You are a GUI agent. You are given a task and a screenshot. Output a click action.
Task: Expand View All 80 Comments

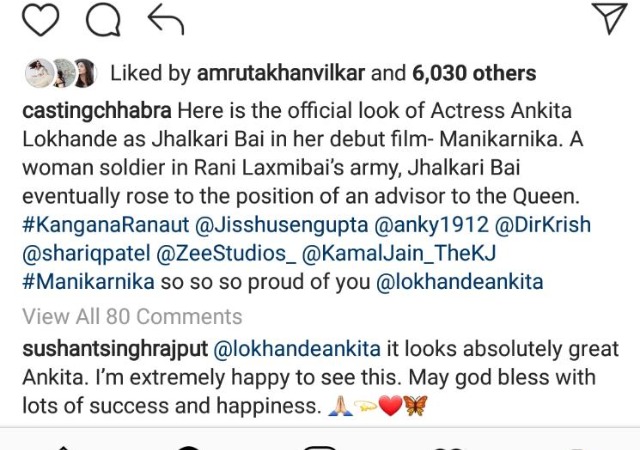132,316
